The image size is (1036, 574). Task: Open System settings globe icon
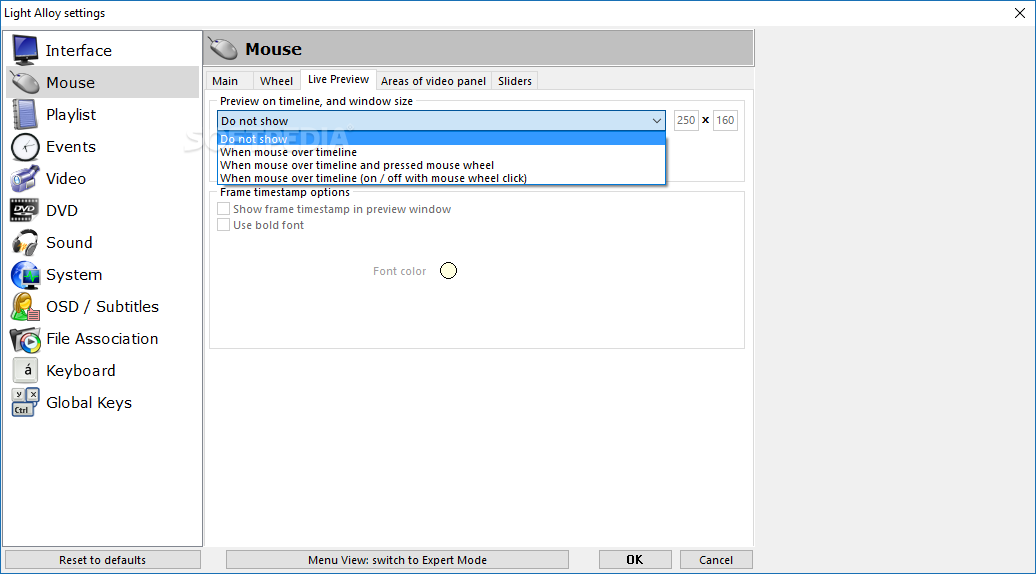click(x=25, y=275)
